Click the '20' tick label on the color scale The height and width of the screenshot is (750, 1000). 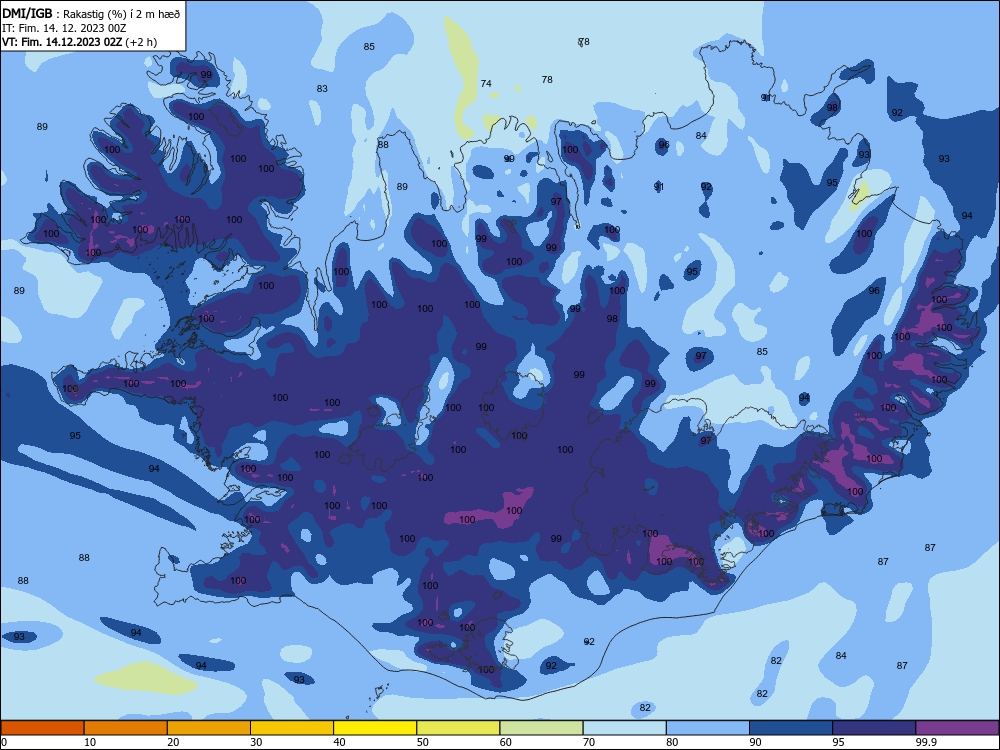click(x=173, y=742)
